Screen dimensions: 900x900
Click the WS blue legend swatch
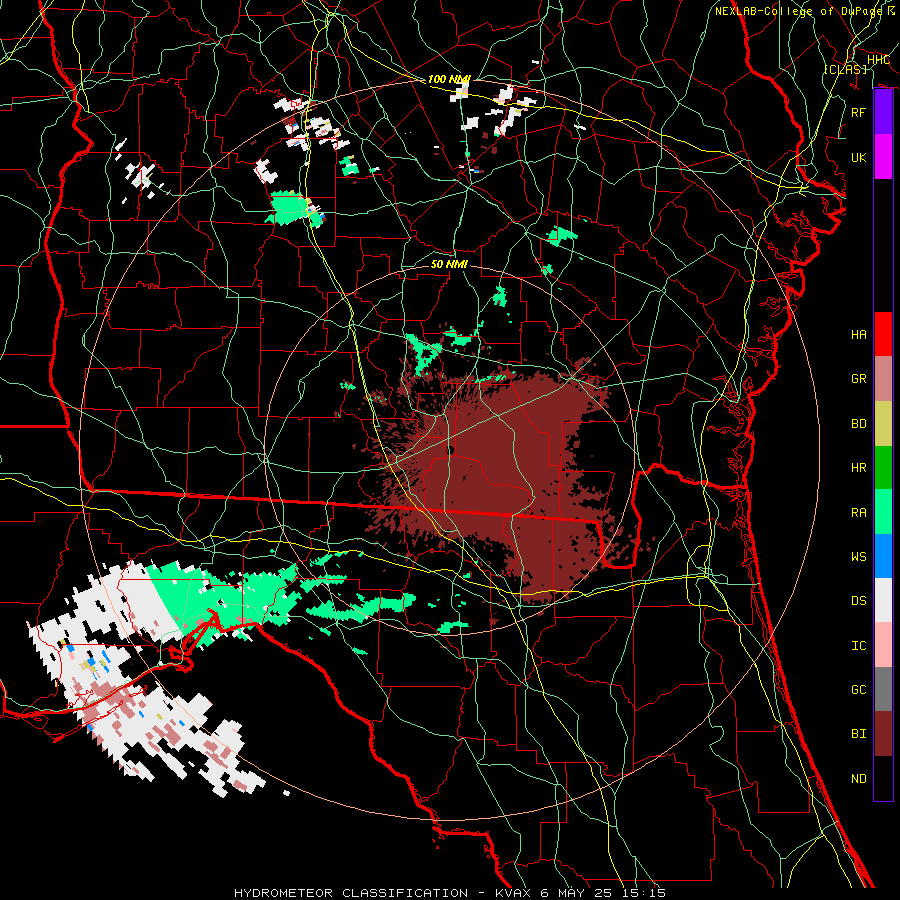point(883,556)
